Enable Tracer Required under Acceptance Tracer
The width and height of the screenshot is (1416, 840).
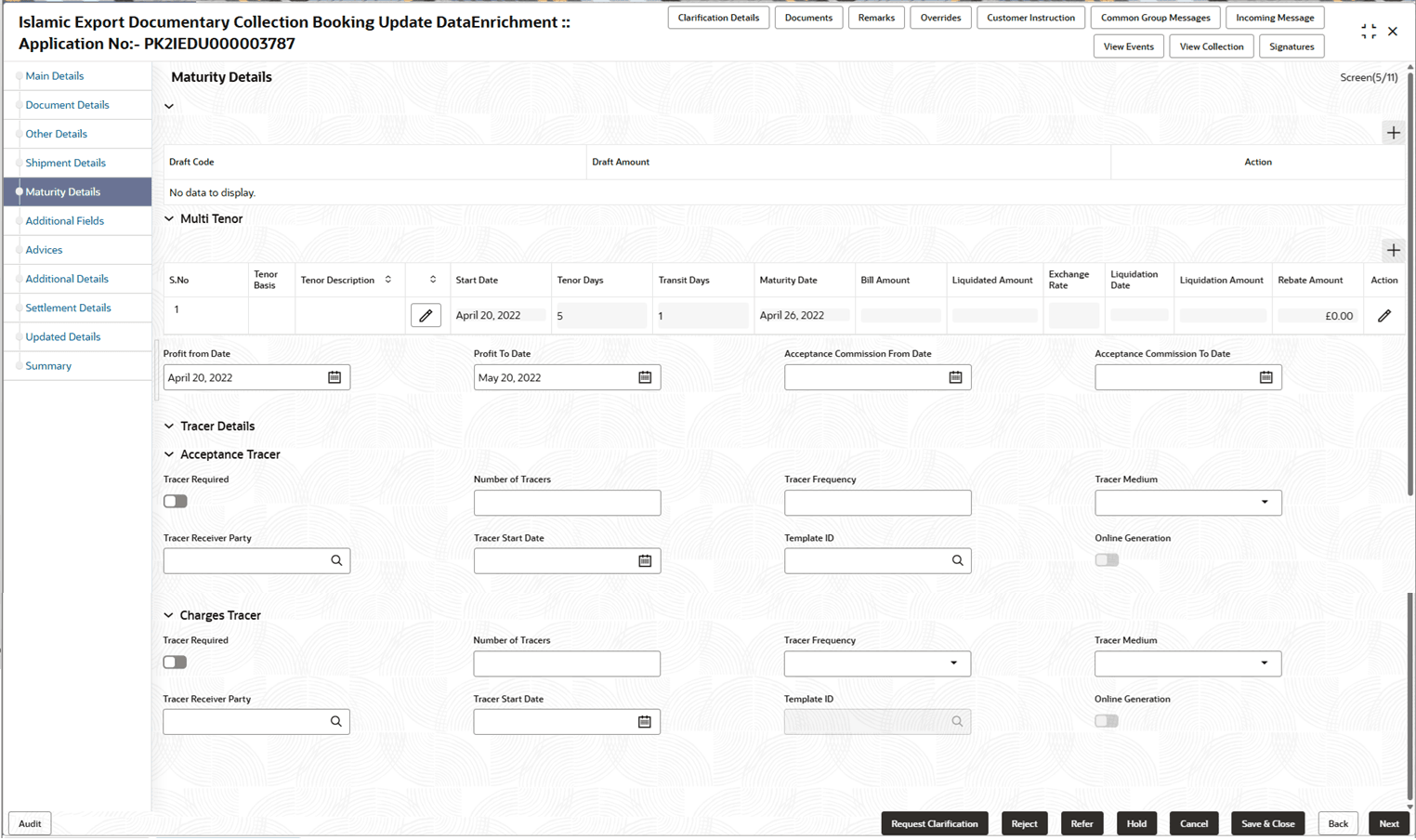coord(175,501)
